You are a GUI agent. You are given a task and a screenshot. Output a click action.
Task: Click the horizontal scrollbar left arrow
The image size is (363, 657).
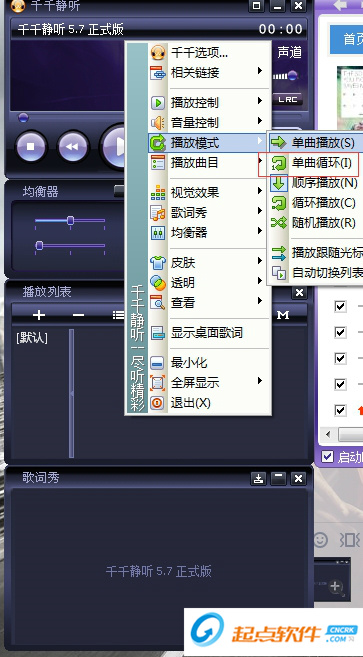(328, 434)
